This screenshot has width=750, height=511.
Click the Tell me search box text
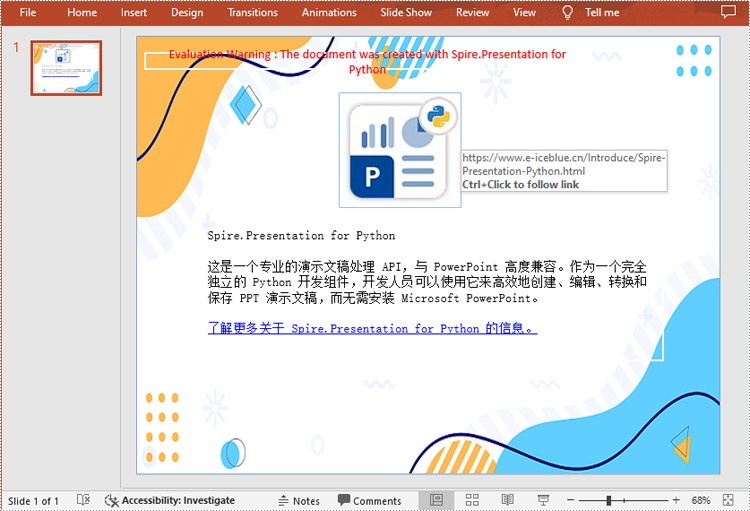click(602, 12)
